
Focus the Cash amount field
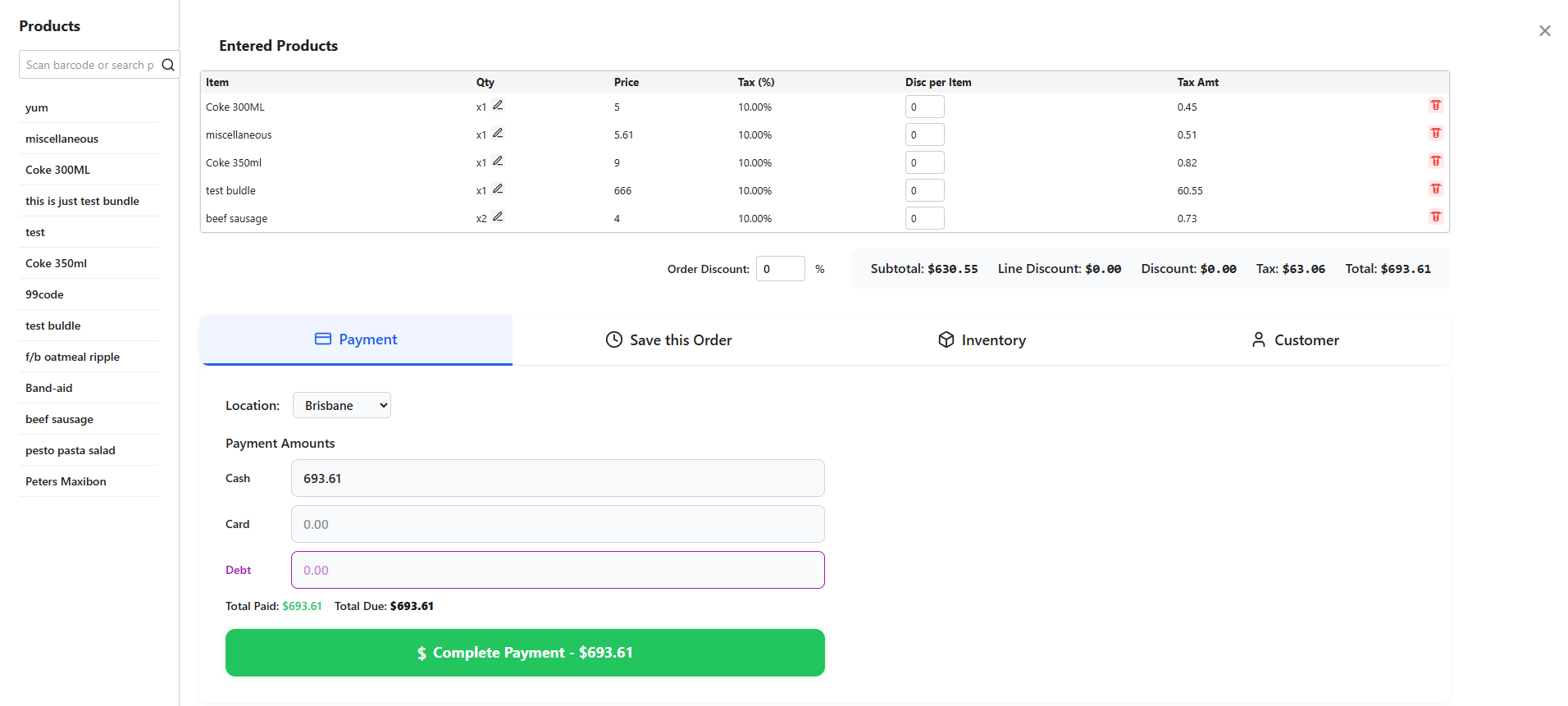click(558, 478)
